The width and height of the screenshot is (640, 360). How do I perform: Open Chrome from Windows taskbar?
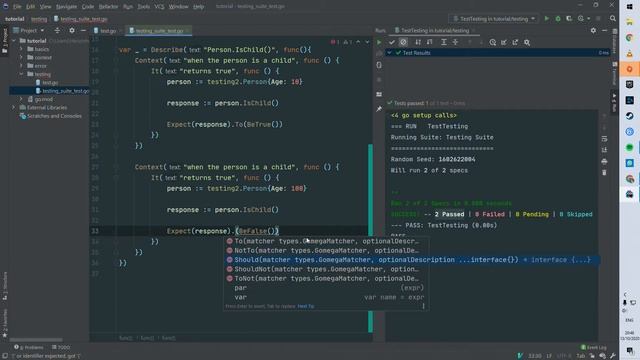[629, 38]
